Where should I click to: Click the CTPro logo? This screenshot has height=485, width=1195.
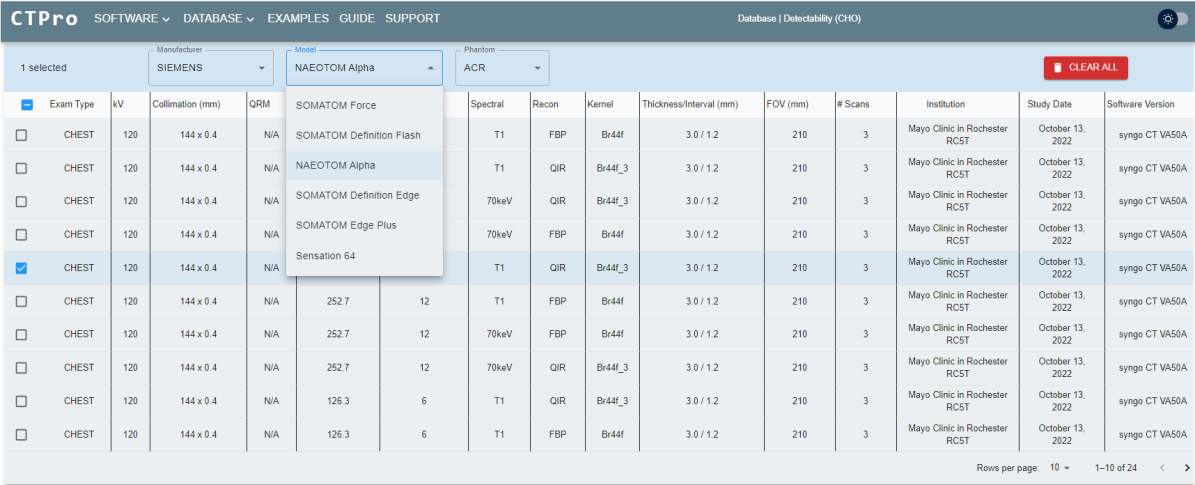click(46, 19)
